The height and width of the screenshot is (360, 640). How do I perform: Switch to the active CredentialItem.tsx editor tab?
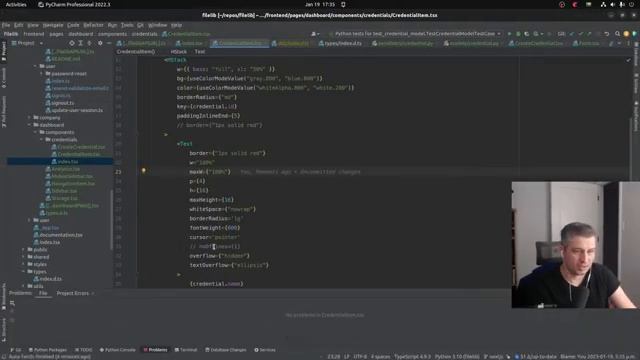pos(240,43)
